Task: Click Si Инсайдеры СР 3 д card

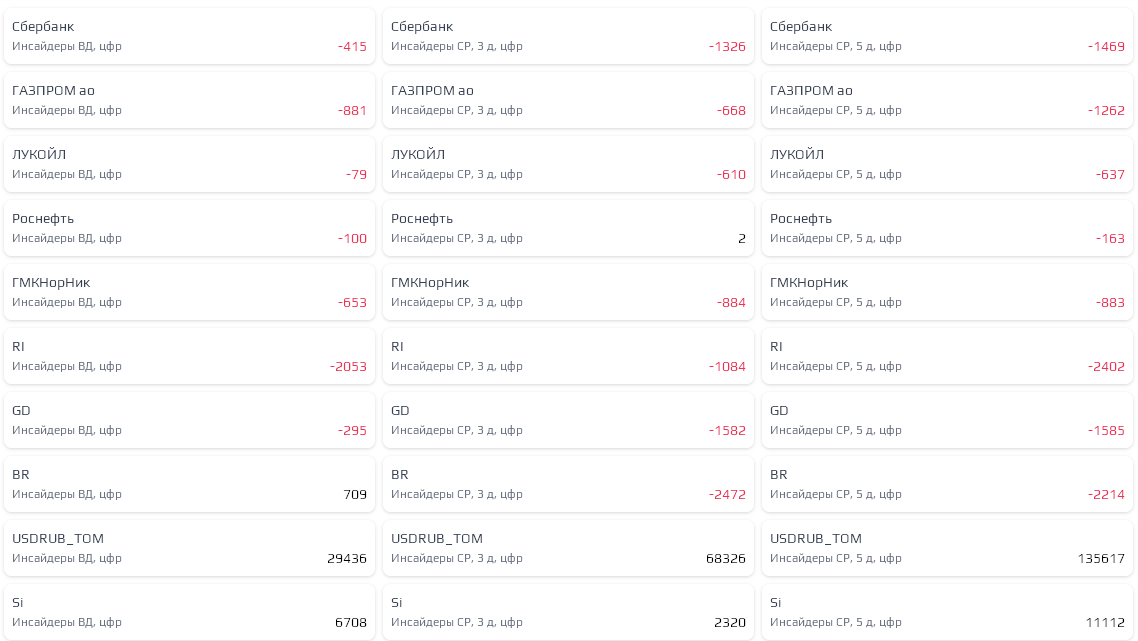Action: coord(568,612)
